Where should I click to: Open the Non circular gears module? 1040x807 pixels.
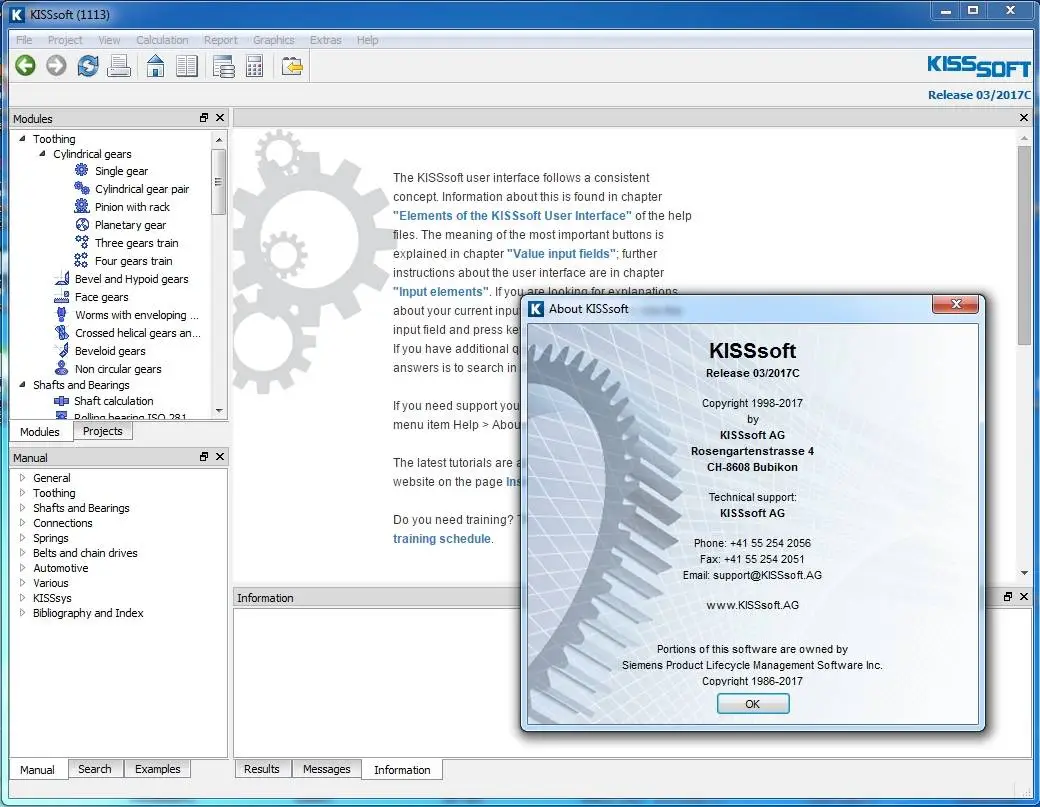pos(117,369)
